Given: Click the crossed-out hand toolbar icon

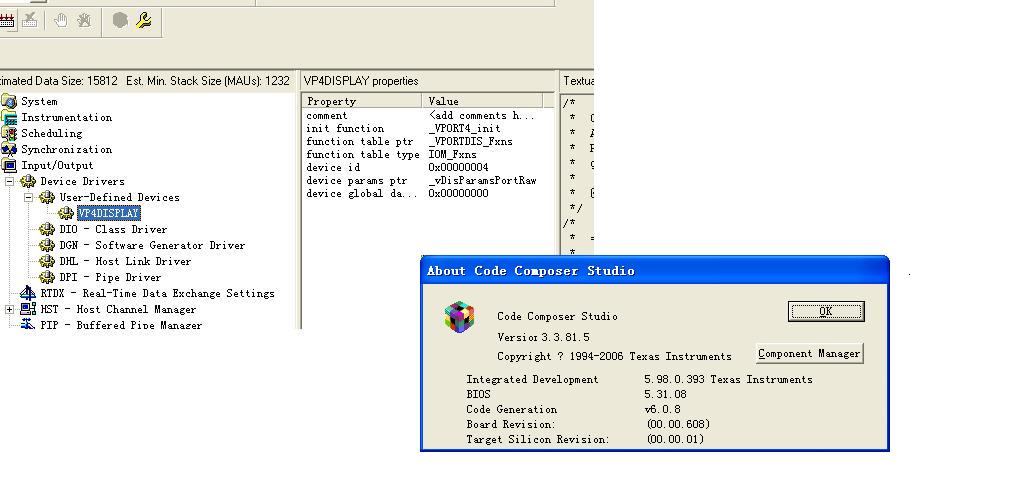Looking at the screenshot, I should (x=84, y=20).
